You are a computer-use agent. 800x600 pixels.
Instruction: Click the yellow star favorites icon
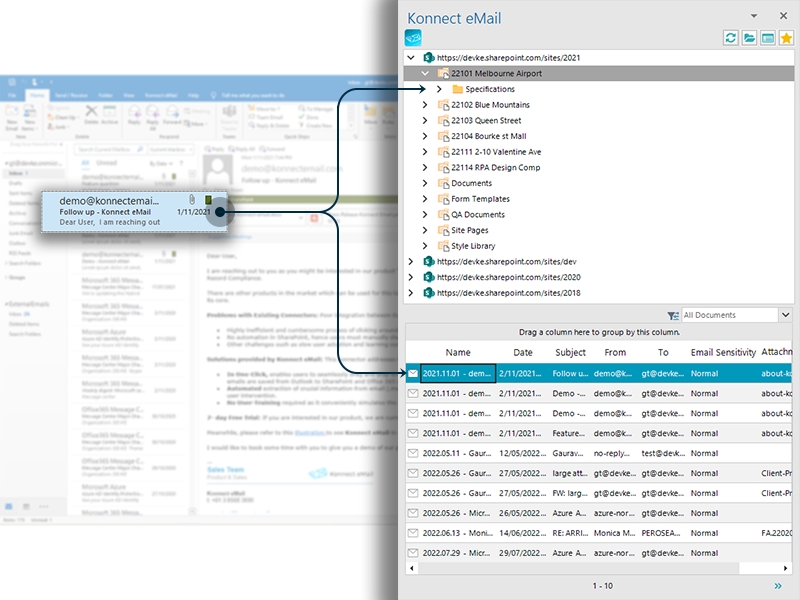[786, 38]
